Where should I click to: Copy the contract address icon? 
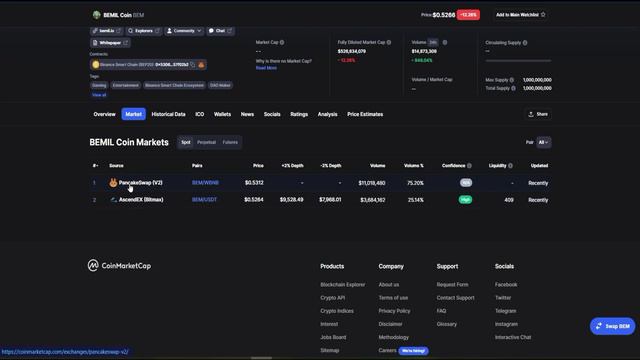click(193, 64)
